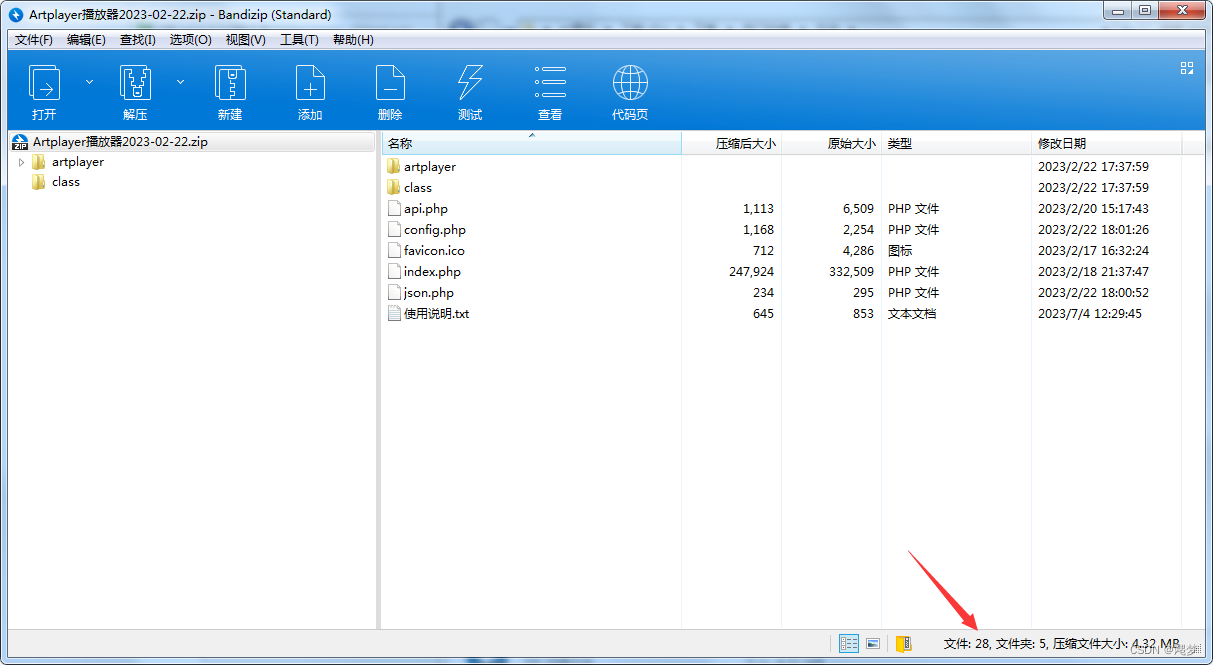Sort by 类型 column header
Screen dimensions: 1213x665
[956, 144]
